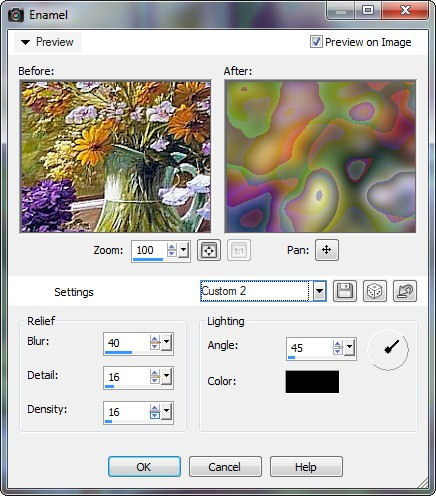The height and width of the screenshot is (496, 436).
Task: Open the black lighting Color swatch
Action: tap(312, 382)
